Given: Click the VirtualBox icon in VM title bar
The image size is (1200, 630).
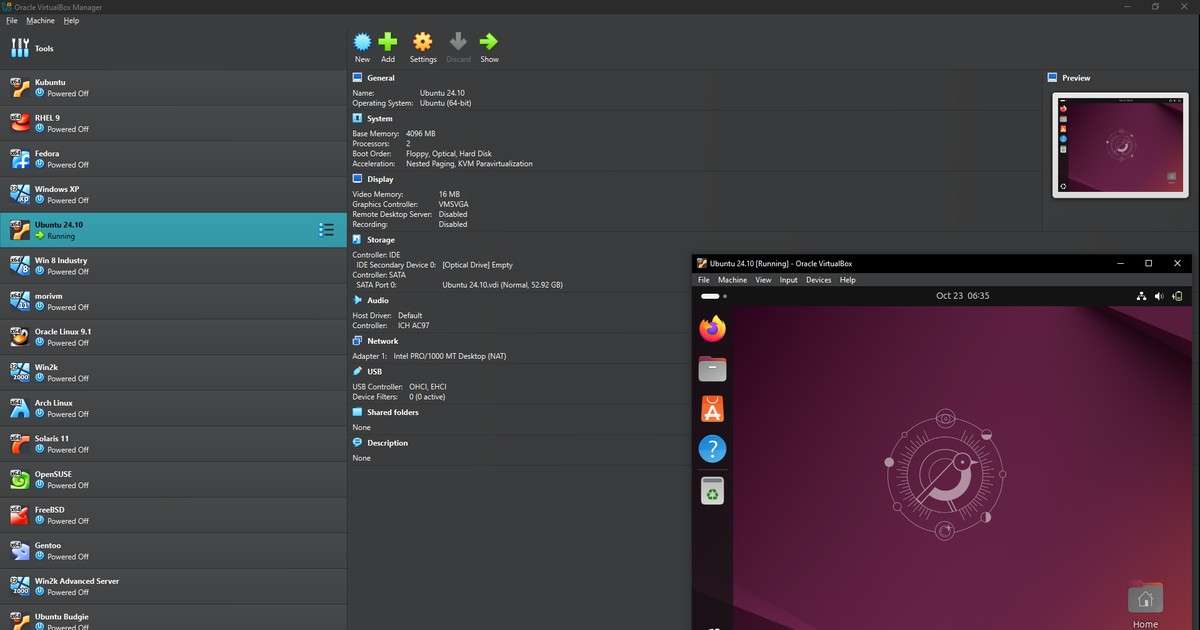Looking at the screenshot, I should 702,263.
